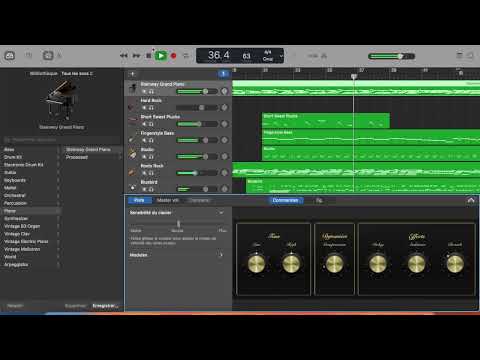The image size is (480, 360).
Task: Click the add track plus button
Action: click(132, 74)
